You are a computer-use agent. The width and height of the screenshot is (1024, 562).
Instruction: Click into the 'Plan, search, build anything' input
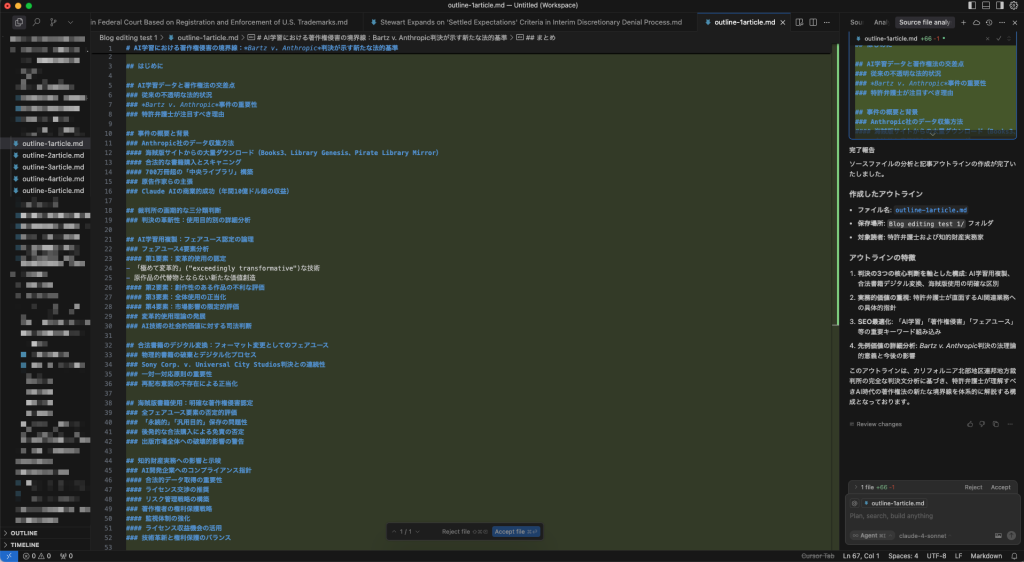pos(930,516)
